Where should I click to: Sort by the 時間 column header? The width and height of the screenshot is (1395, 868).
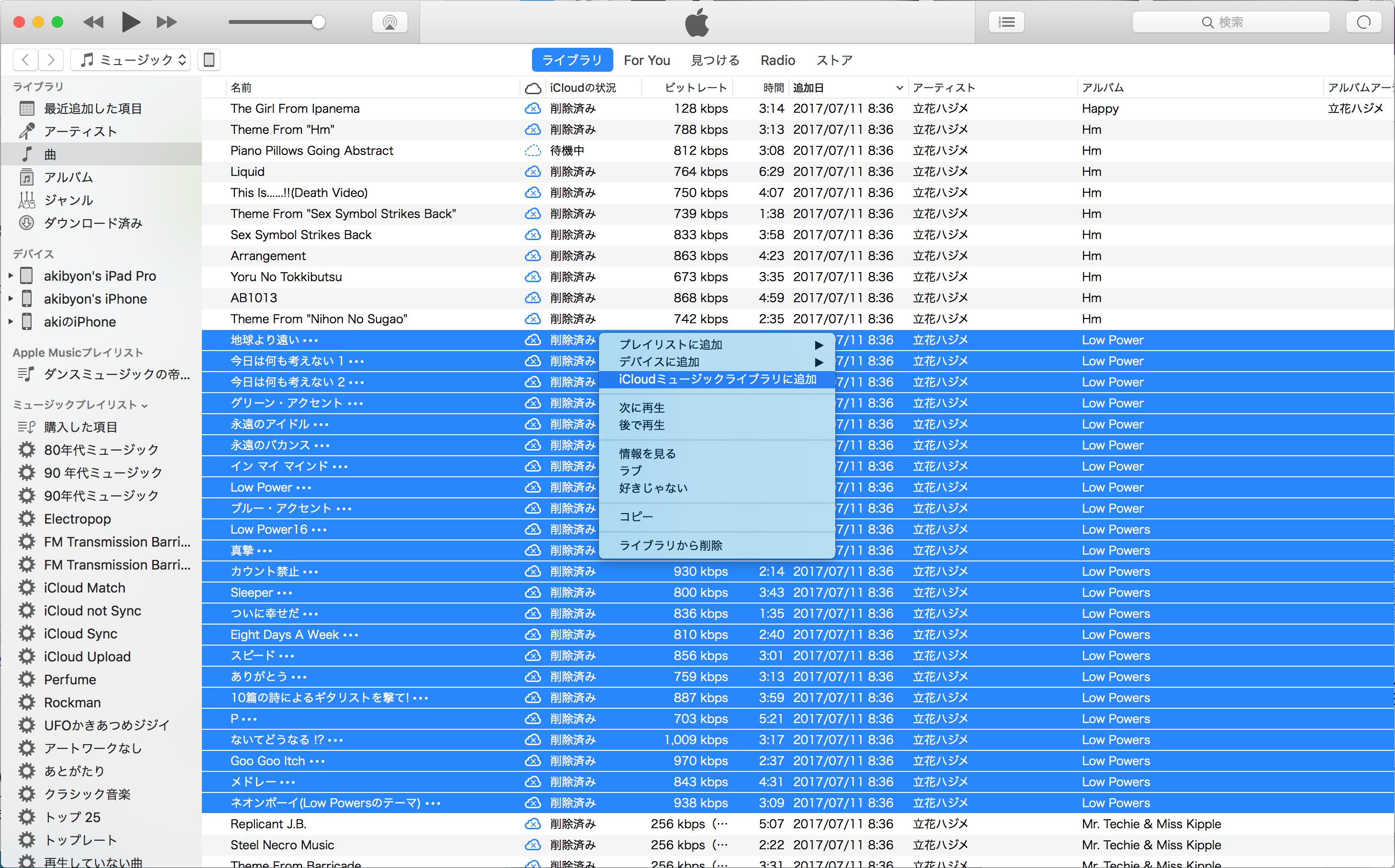tap(761, 88)
